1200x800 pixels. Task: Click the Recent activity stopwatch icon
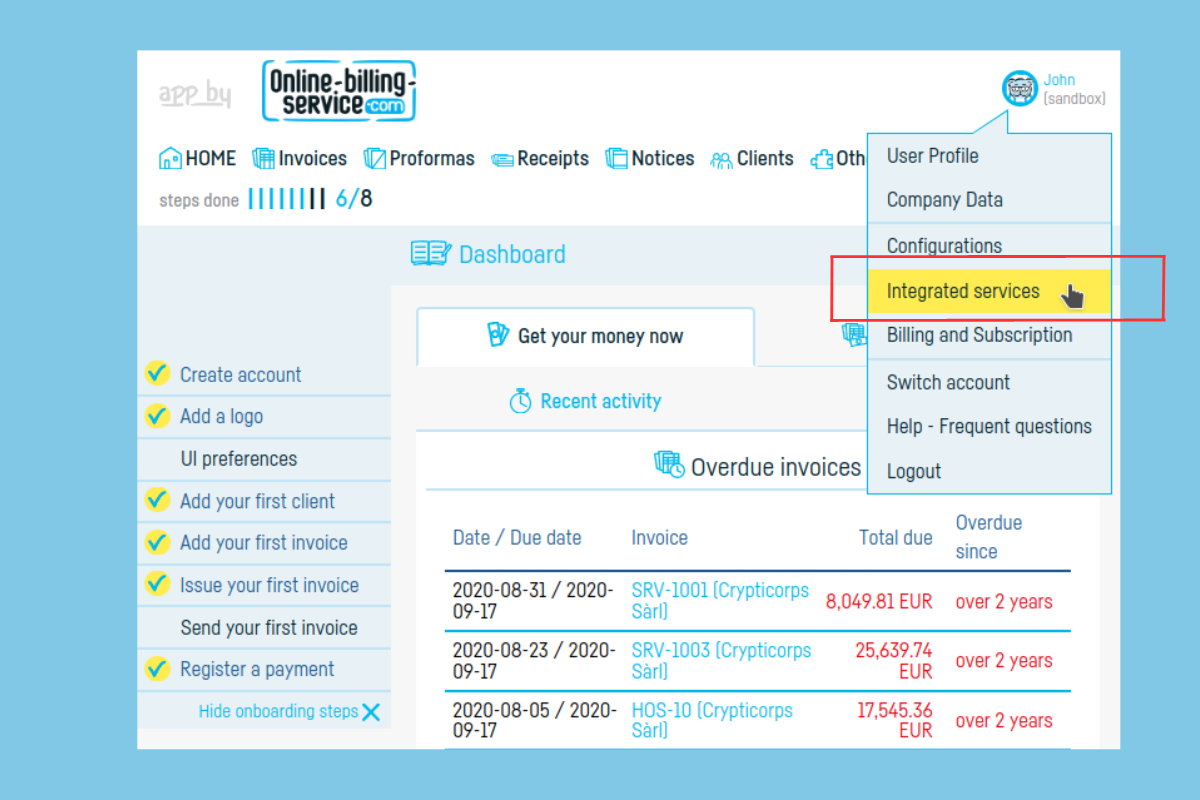[x=520, y=402]
